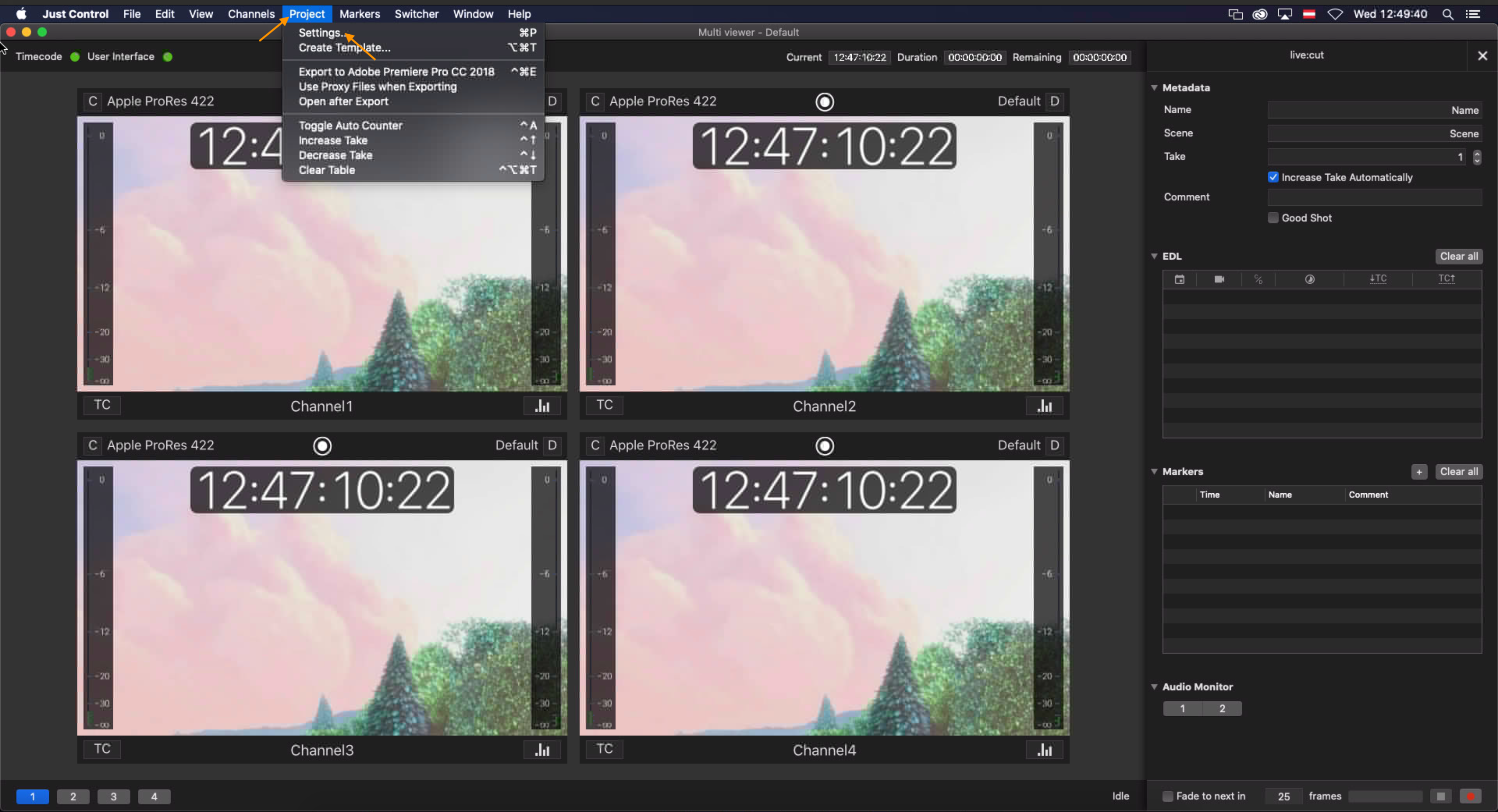The width and height of the screenshot is (1498, 812).
Task: Open audio meter settings for Channel3
Action: pos(543,750)
